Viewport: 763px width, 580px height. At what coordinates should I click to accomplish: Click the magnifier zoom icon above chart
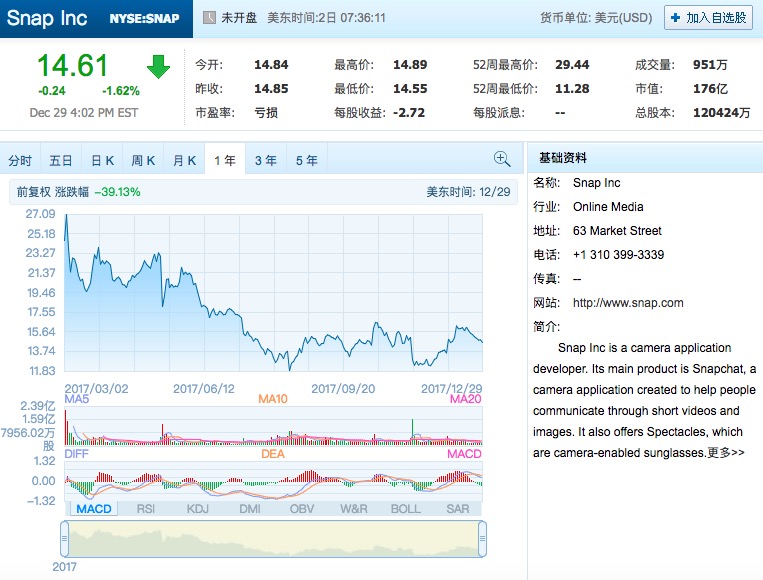tap(502, 159)
